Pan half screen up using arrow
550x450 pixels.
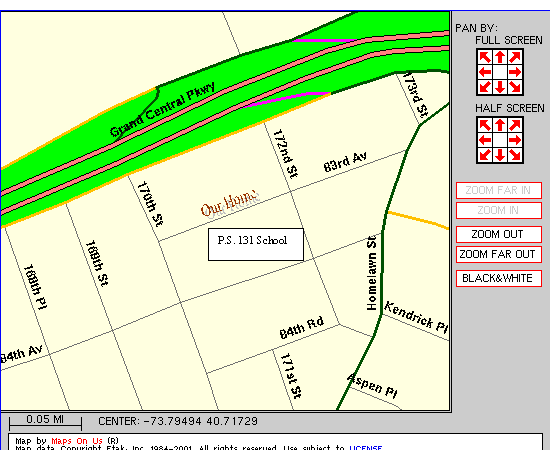click(500, 125)
